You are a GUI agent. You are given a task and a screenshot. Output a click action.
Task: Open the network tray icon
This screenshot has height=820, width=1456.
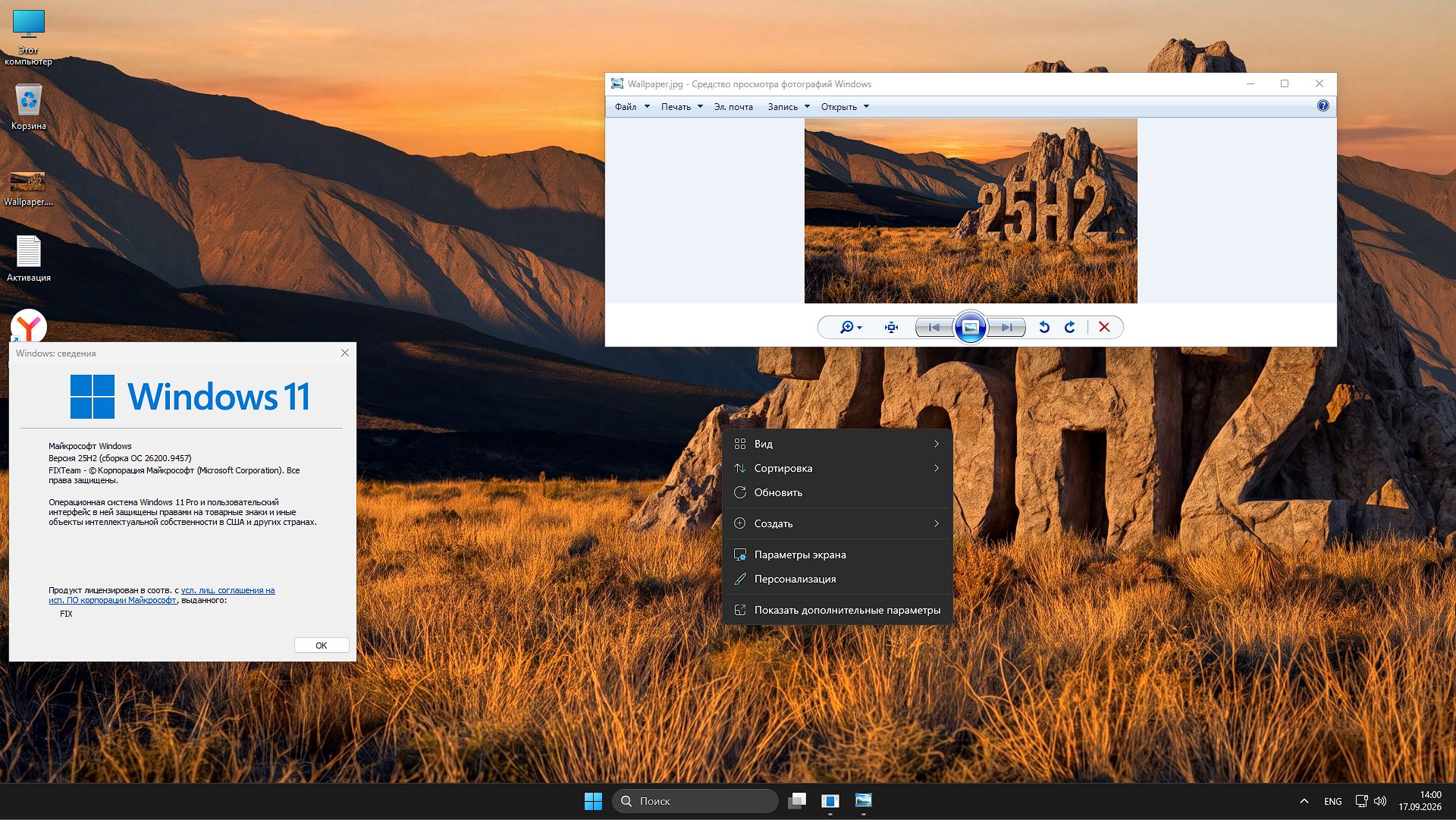[1361, 801]
